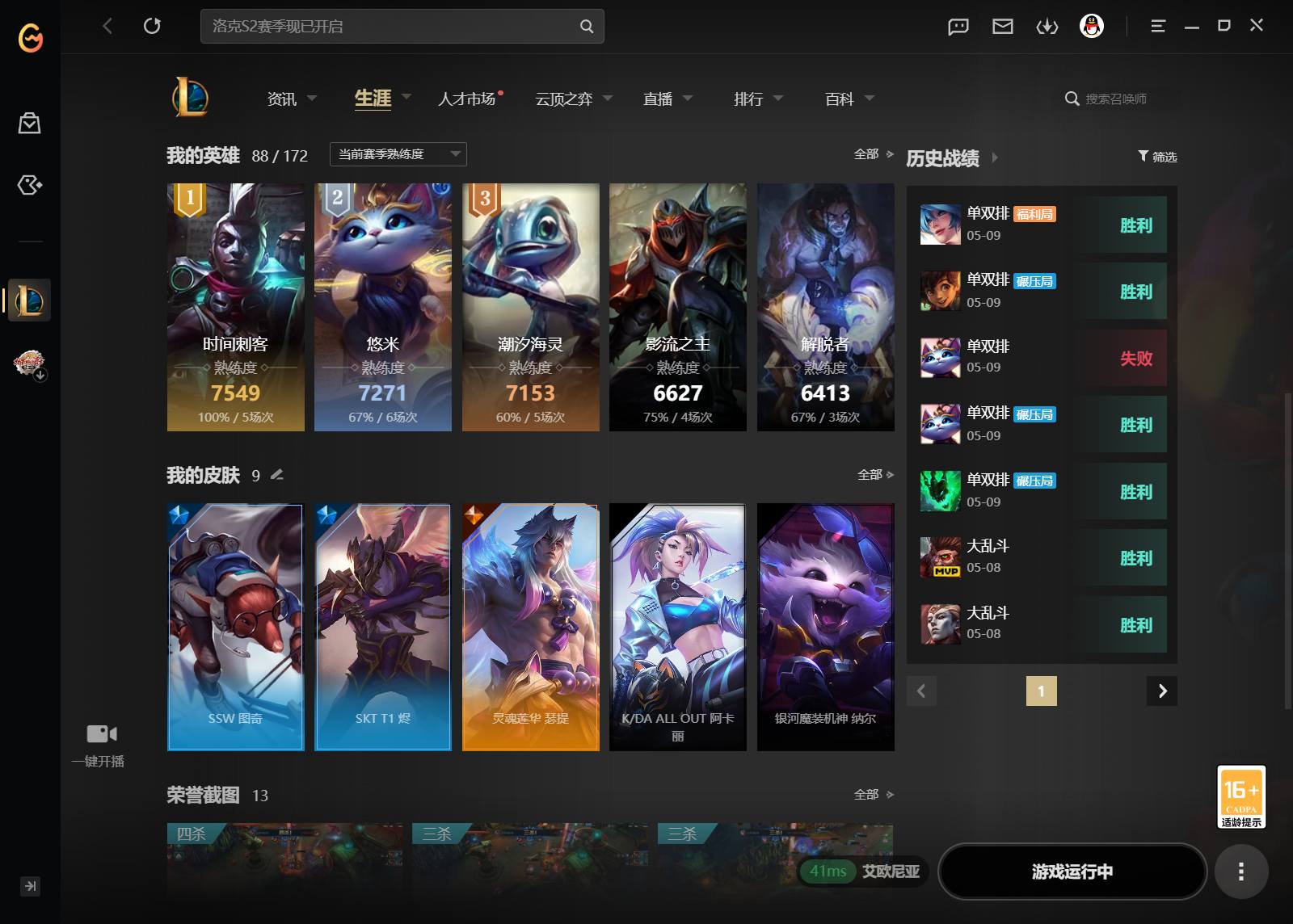Viewport: 1293px width, 924px height.
Task: Click the 筛选 filter label
Action: click(x=1165, y=157)
